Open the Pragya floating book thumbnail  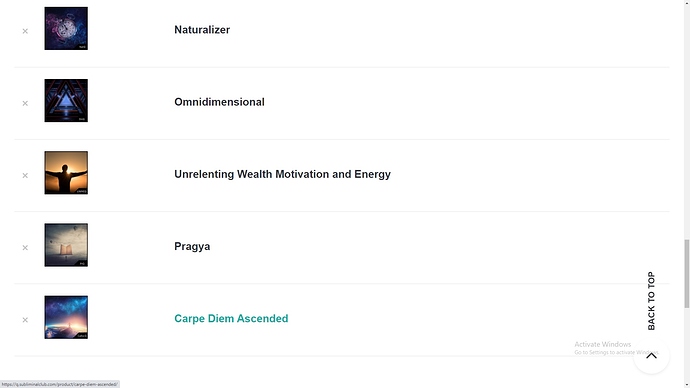click(x=66, y=245)
